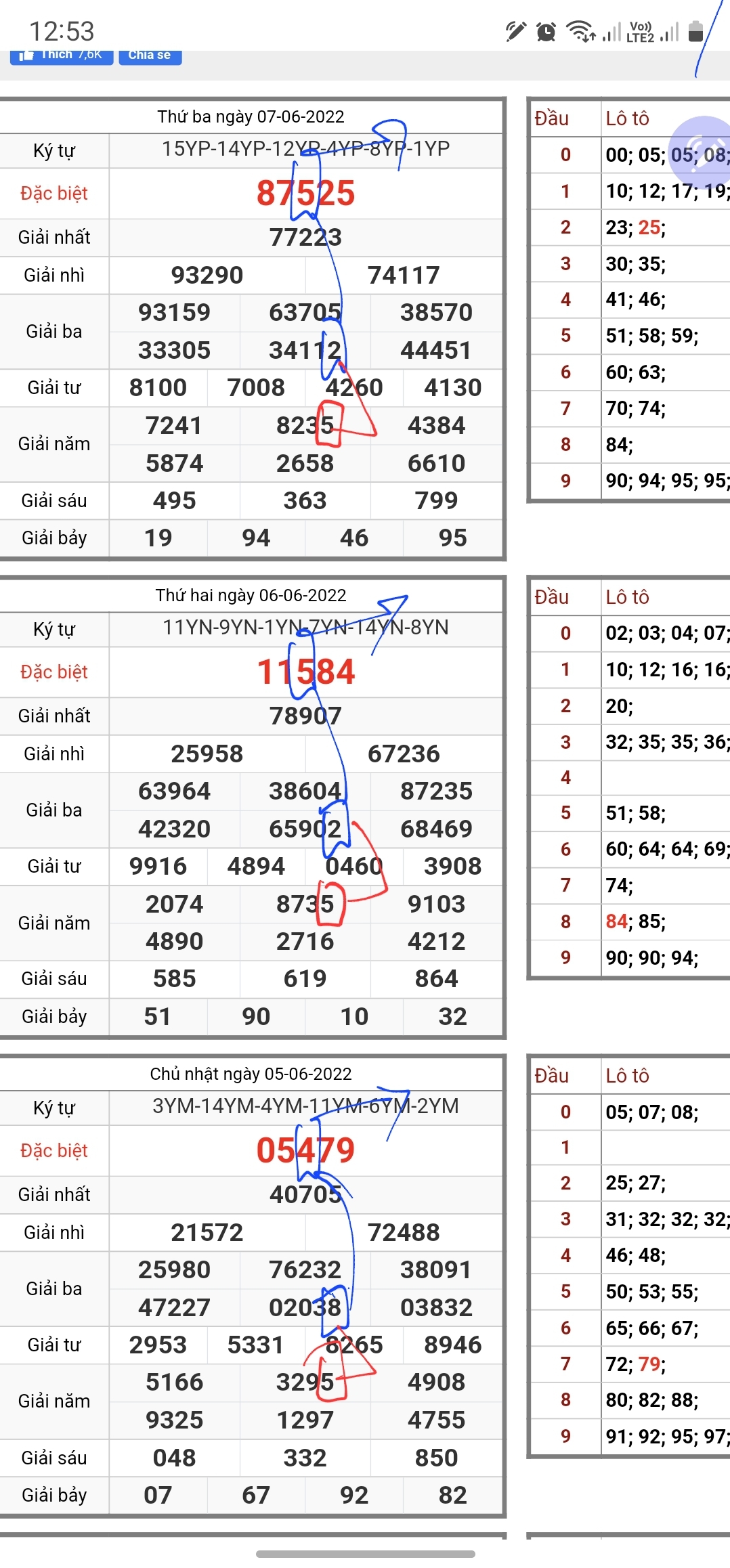This screenshot has width=730, height=1568.
Task: Tap first prize number 77223
Action: (305, 238)
